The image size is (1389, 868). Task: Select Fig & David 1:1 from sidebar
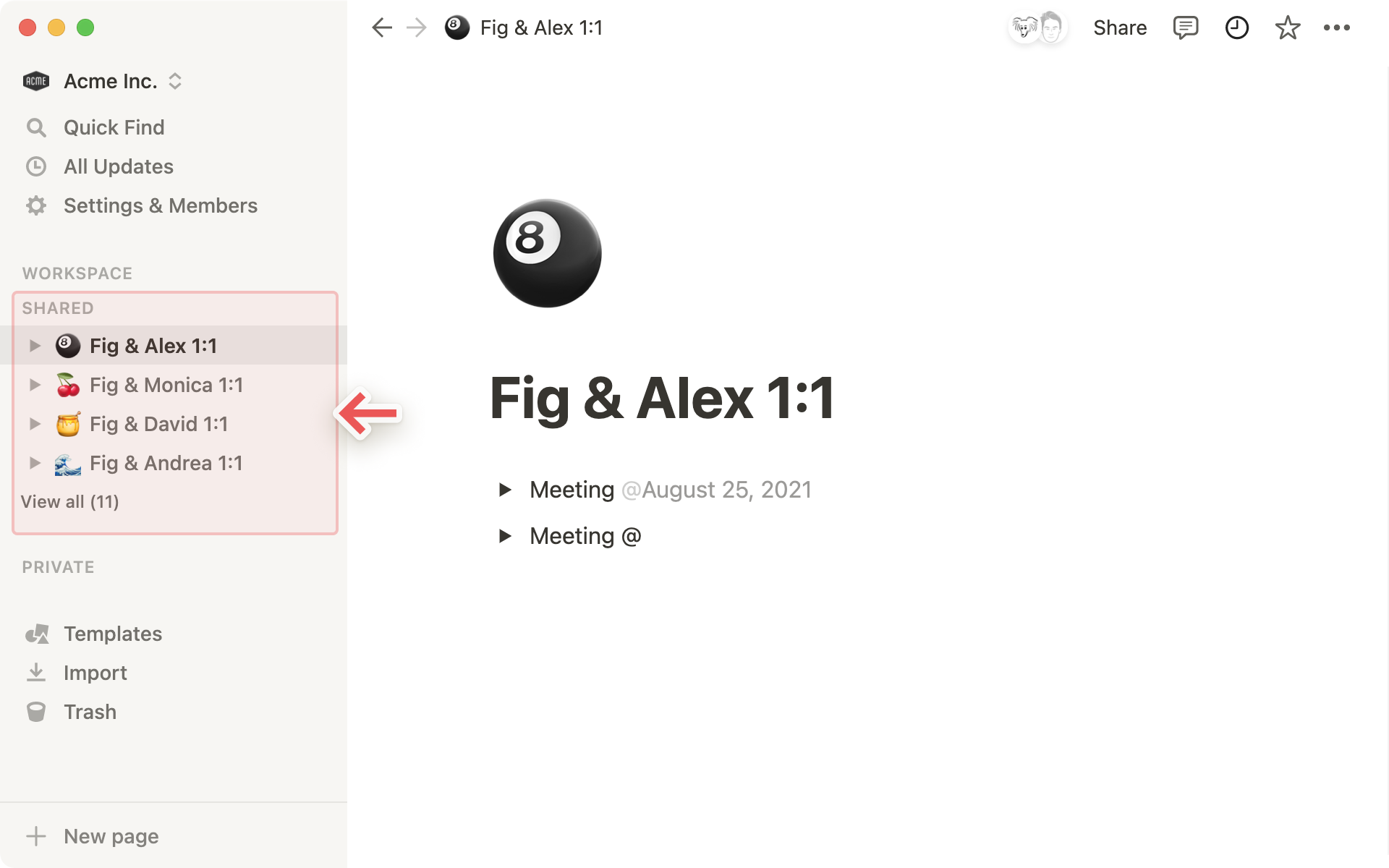(x=159, y=424)
